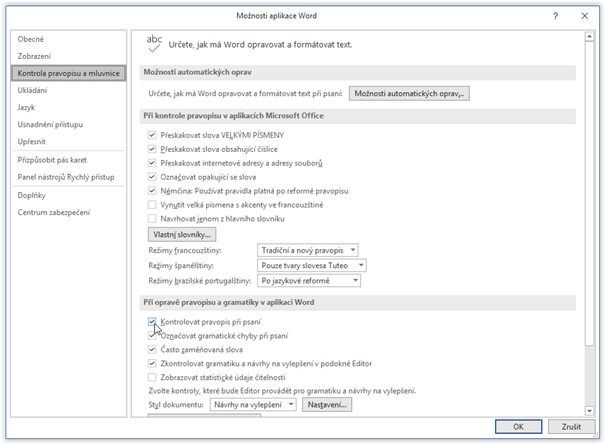This screenshot has height=444, width=605.
Task: Open the Jazyk category
Action: point(69,107)
